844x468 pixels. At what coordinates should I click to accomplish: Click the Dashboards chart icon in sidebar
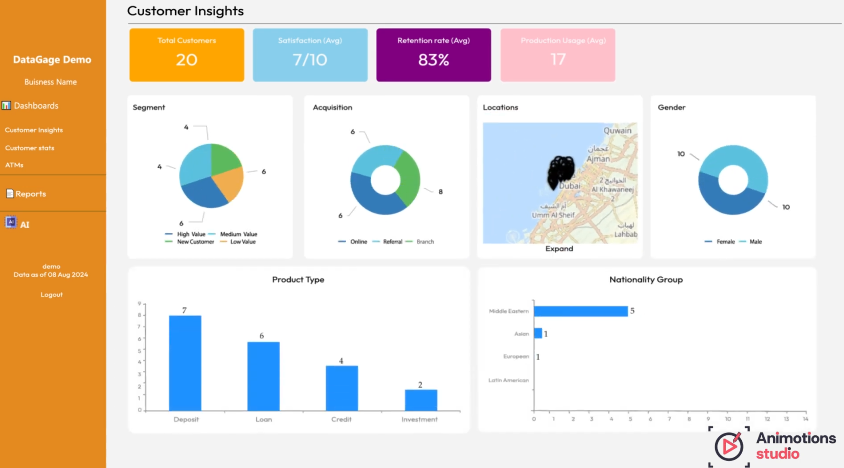coord(6,106)
